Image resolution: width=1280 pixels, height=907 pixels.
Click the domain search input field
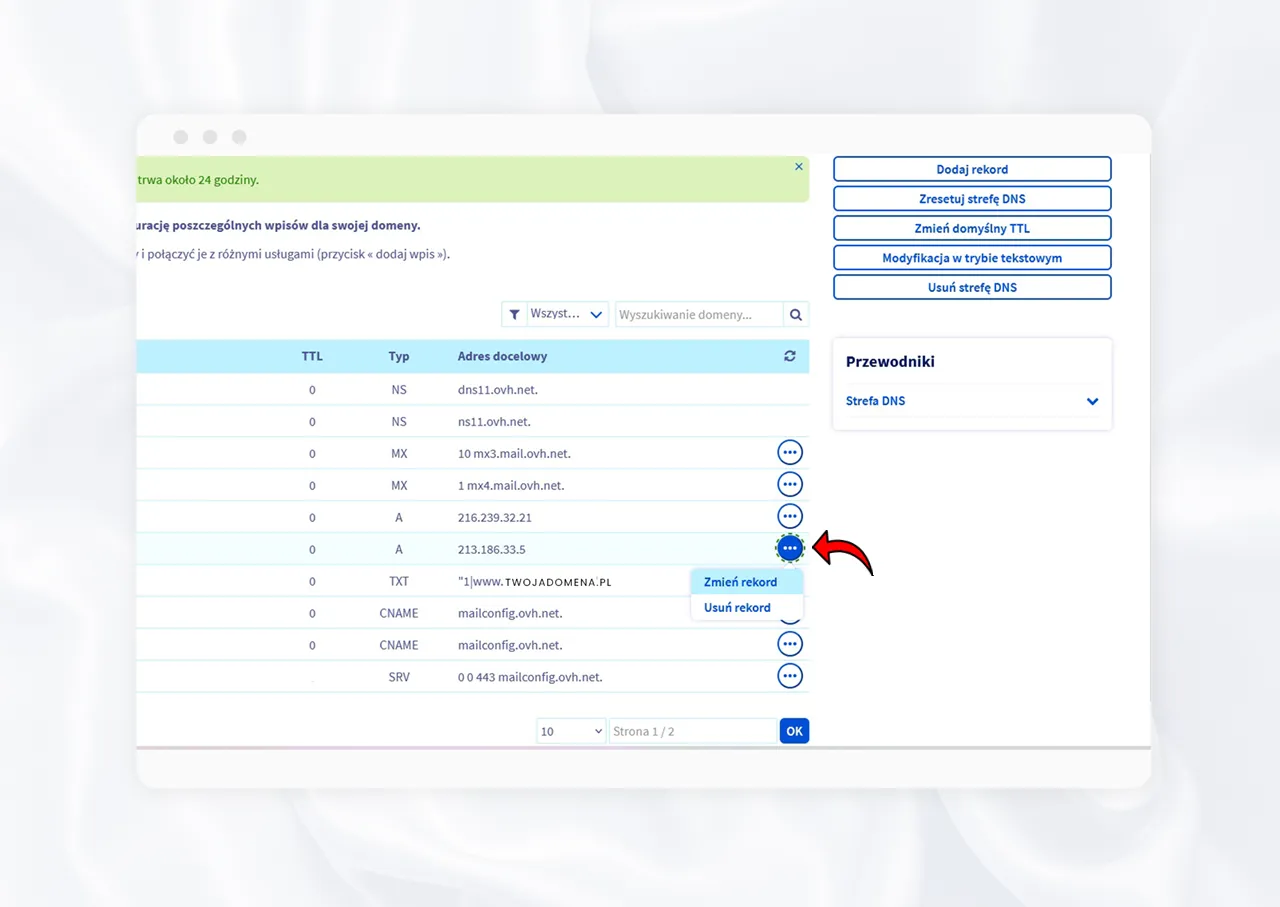coord(698,314)
